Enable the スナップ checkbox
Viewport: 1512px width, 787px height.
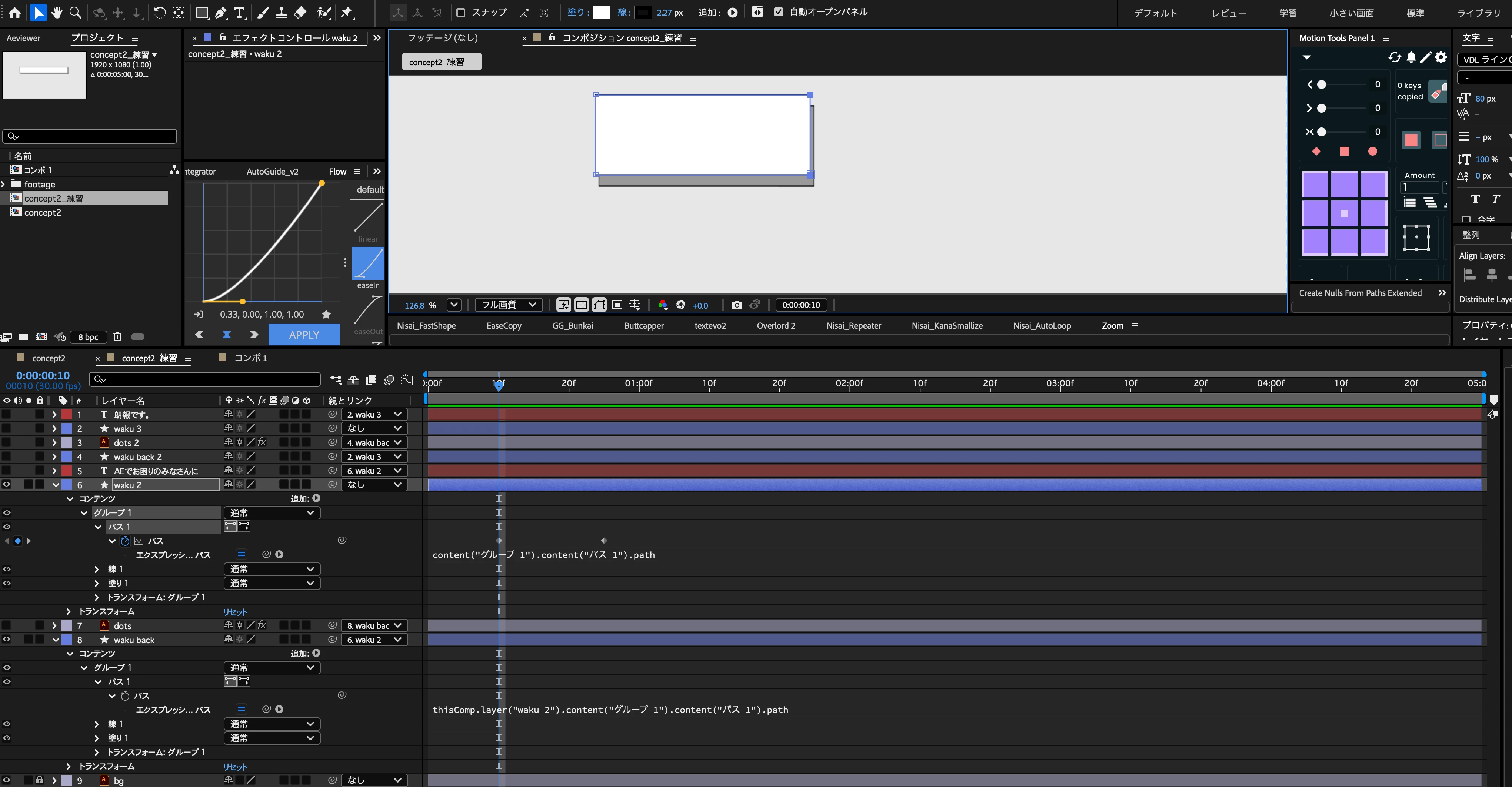point(461,12)
